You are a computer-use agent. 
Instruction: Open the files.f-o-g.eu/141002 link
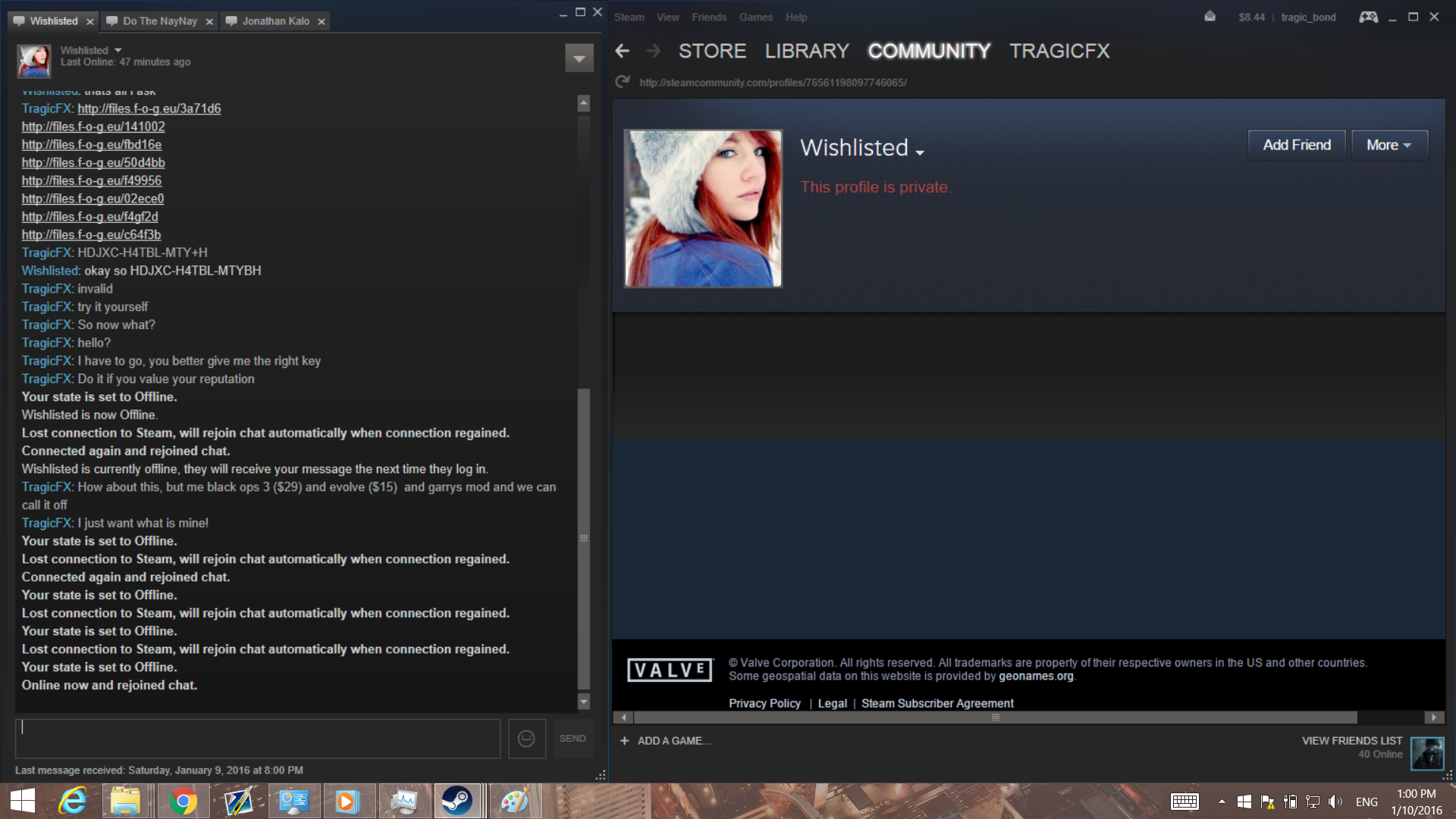click(x=93, y=127)
